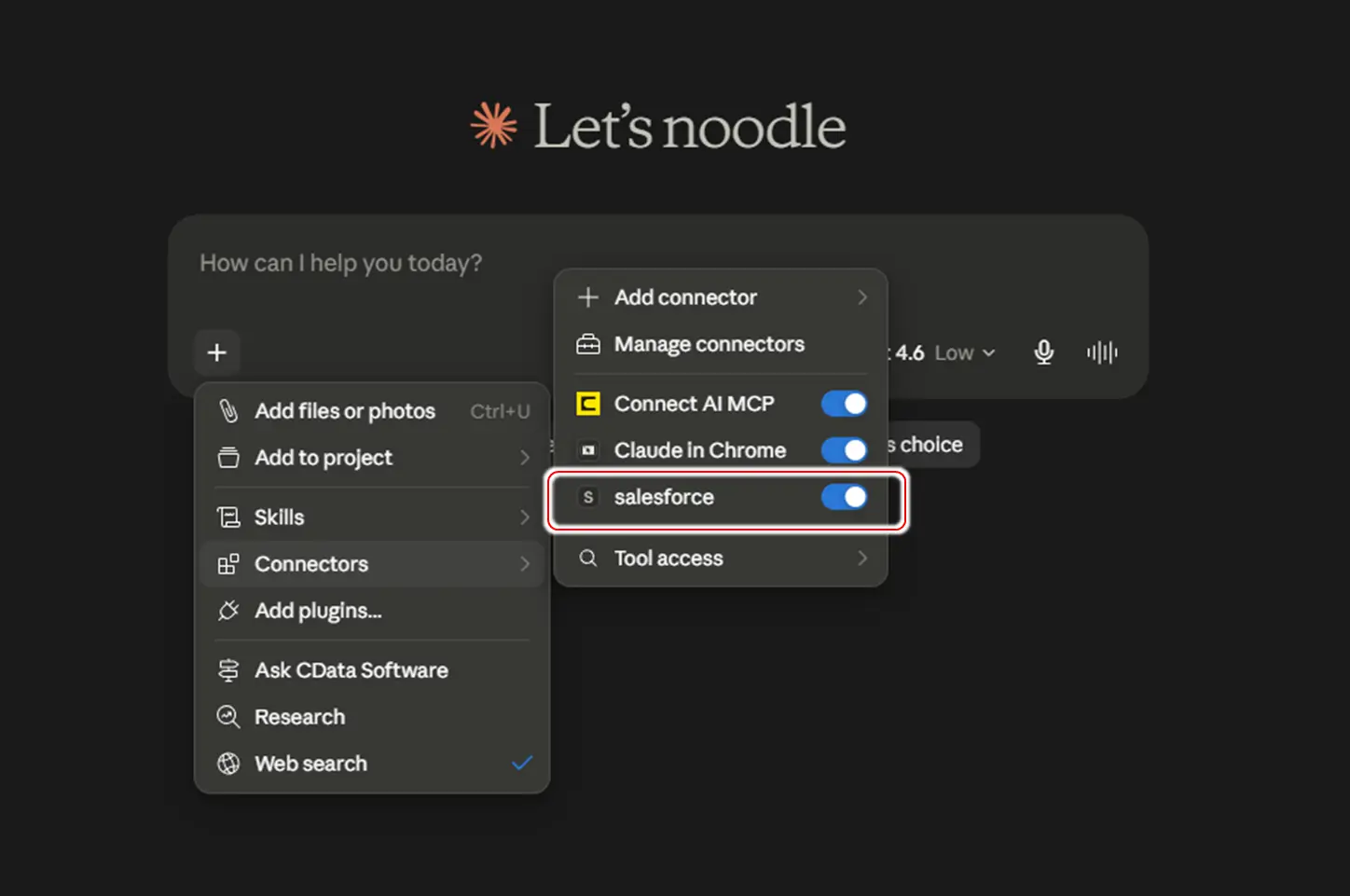1350x896 pixels.
Task: Click the plus icon beside Add connector
Action: [588, 297]
